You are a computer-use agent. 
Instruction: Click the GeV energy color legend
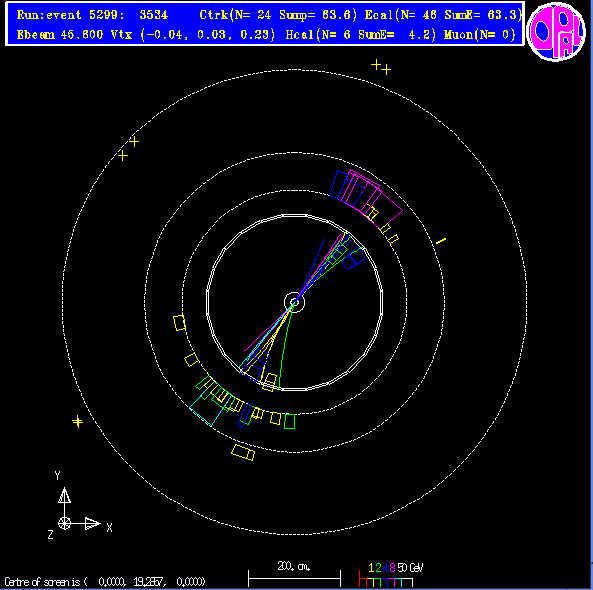pyautogui.click(x=391, y=574)
